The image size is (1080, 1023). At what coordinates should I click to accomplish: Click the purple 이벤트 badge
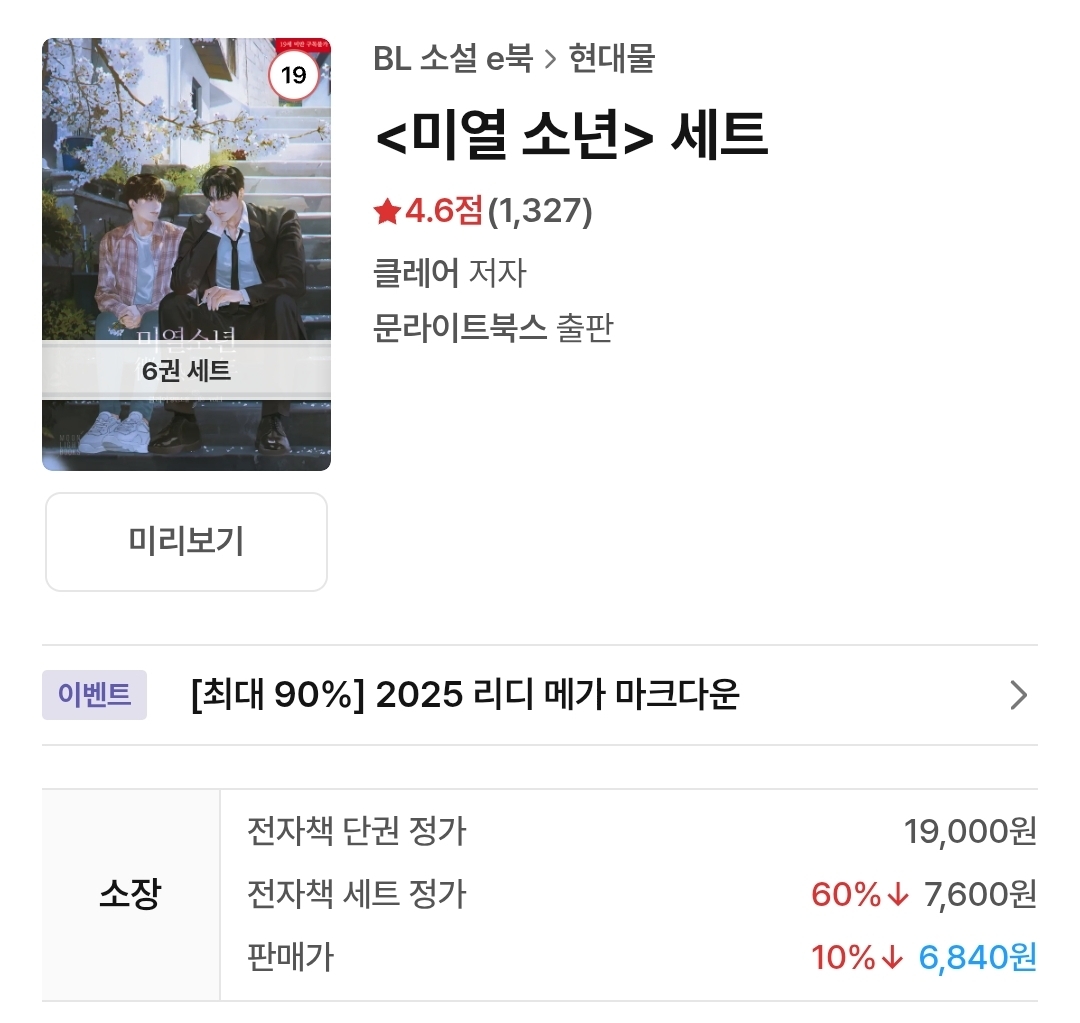click(94, 695)
